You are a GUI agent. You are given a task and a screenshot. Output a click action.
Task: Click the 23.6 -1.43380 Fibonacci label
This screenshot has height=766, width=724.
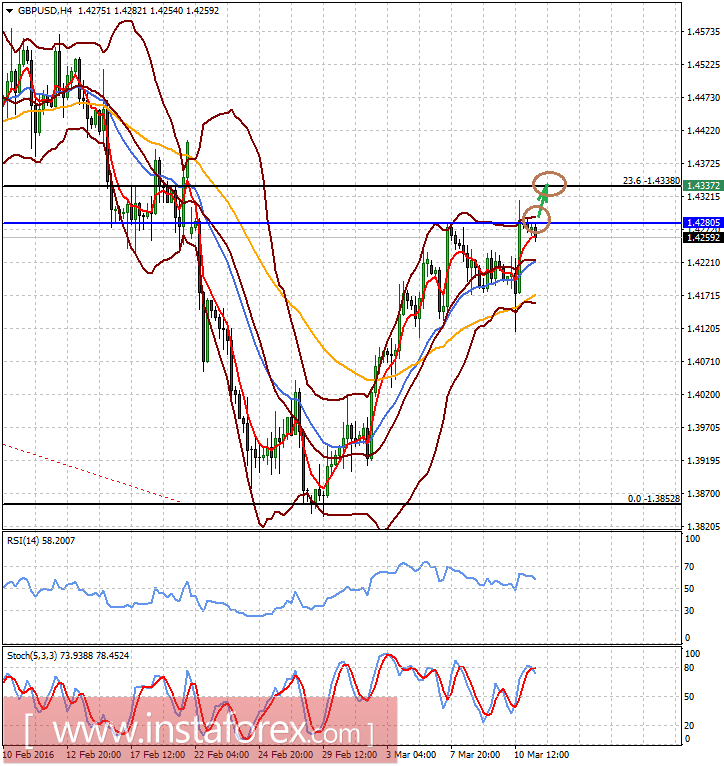click(x=651, y=181)
